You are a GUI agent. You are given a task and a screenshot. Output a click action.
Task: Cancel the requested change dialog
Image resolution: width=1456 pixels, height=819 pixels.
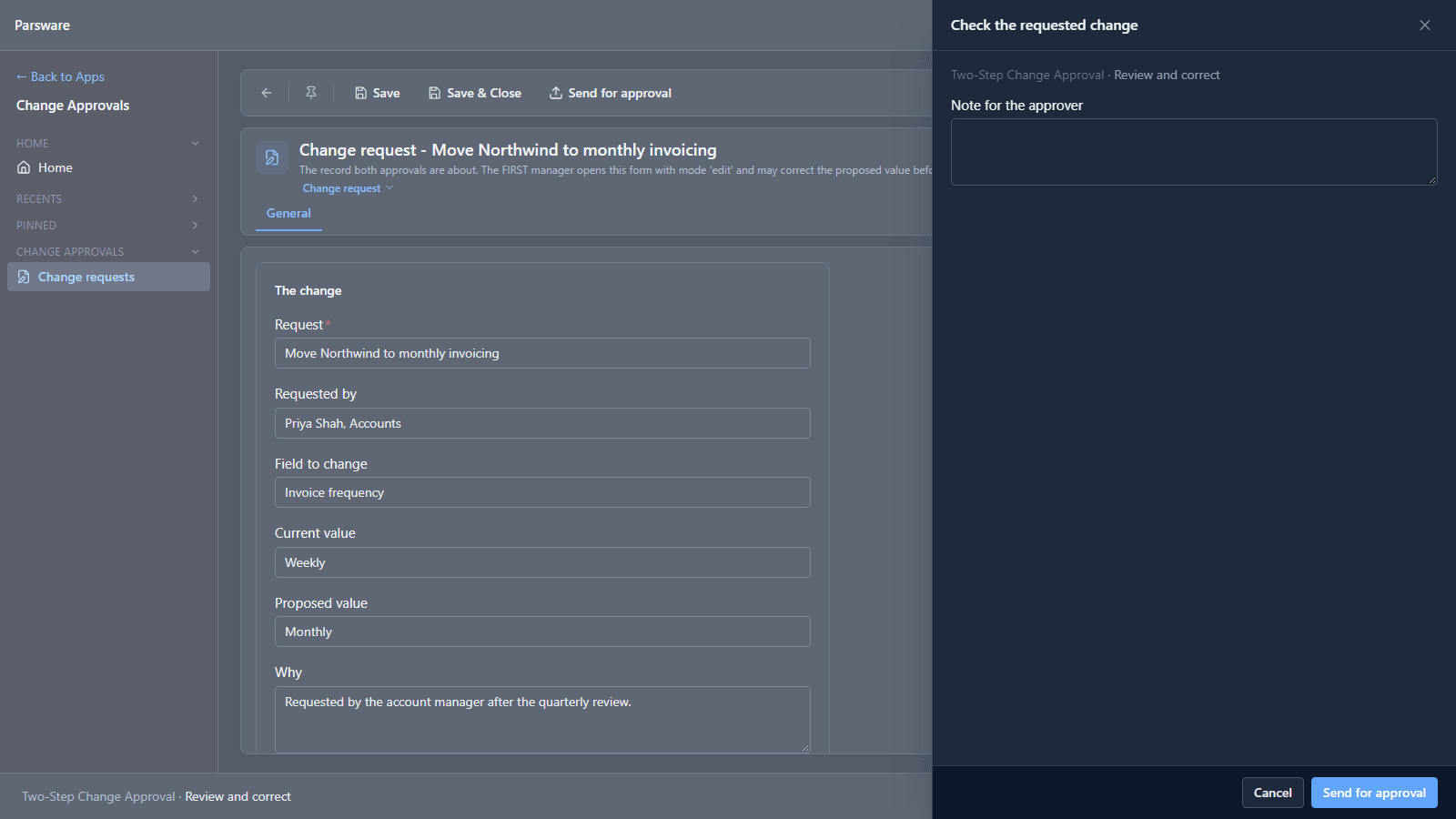coord(1273,793)
